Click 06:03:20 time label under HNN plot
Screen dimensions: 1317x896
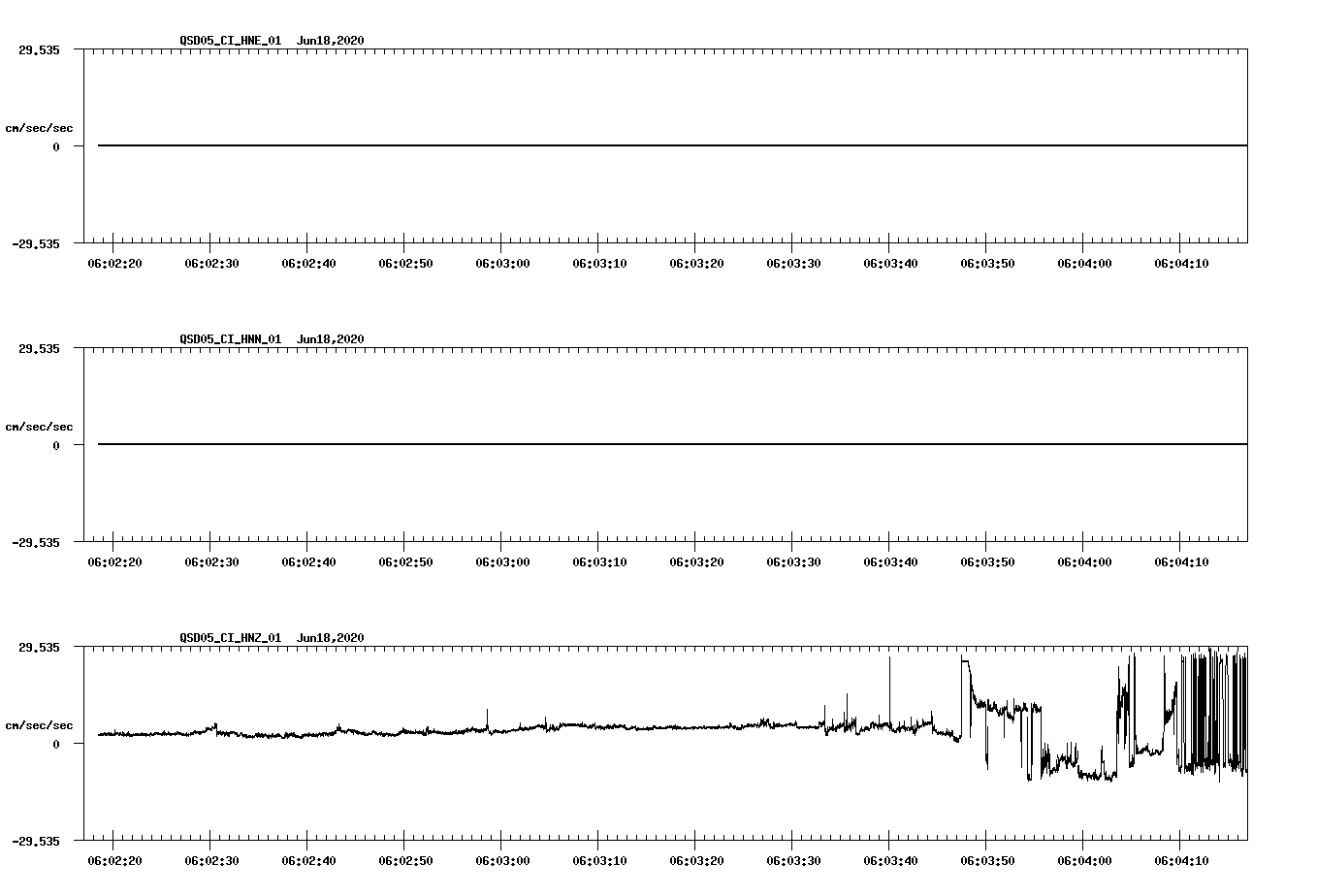(x=696, y=561)
